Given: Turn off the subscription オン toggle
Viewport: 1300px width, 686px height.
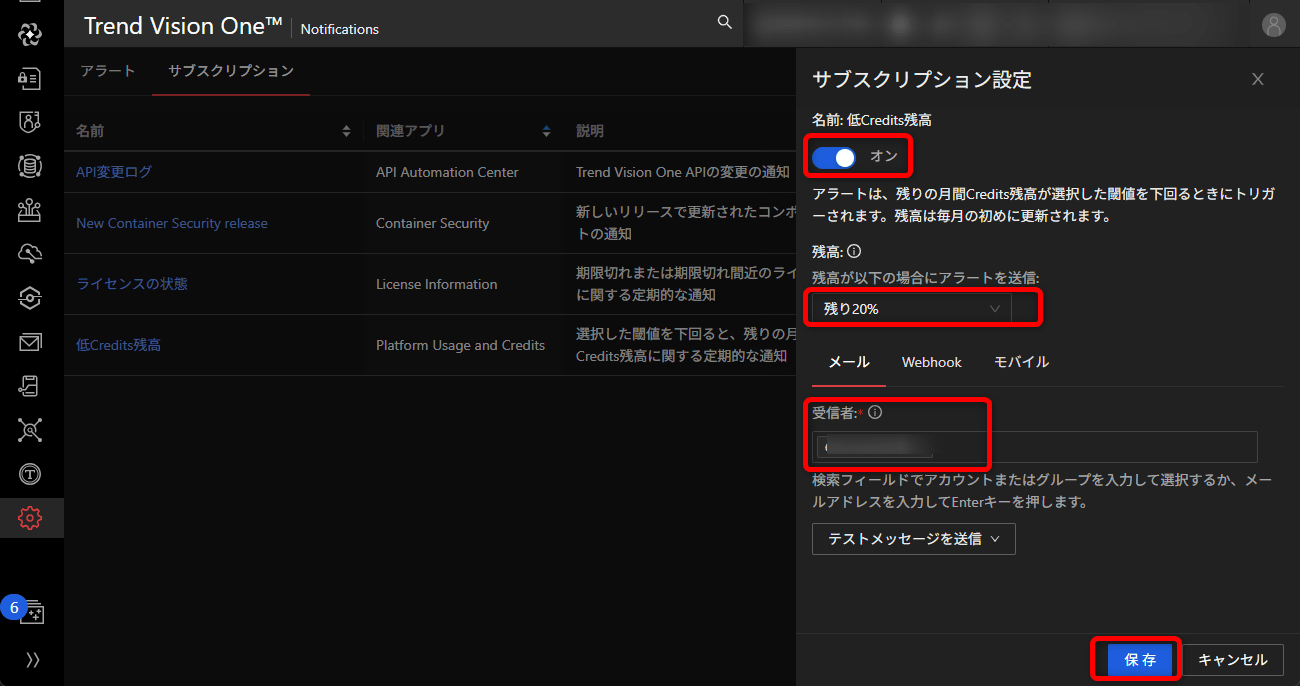Looking at the screenshot, I should [833, 157].
